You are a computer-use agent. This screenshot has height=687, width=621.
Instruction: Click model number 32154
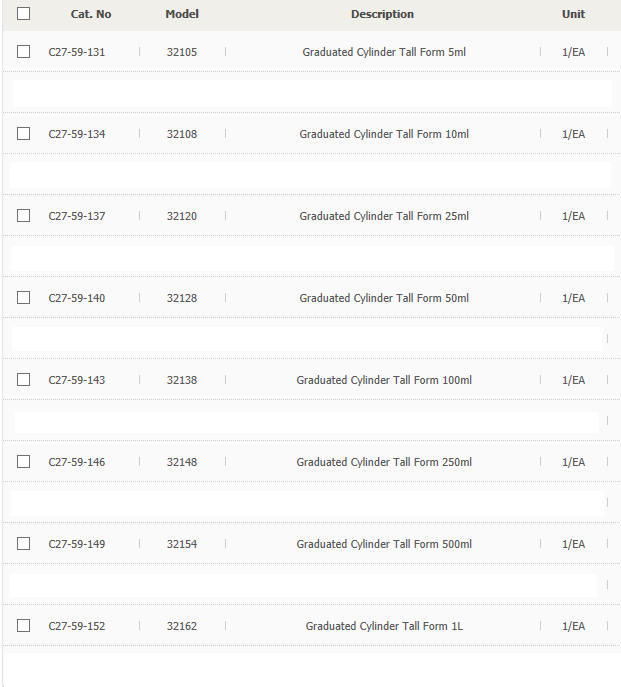[182, 544]
